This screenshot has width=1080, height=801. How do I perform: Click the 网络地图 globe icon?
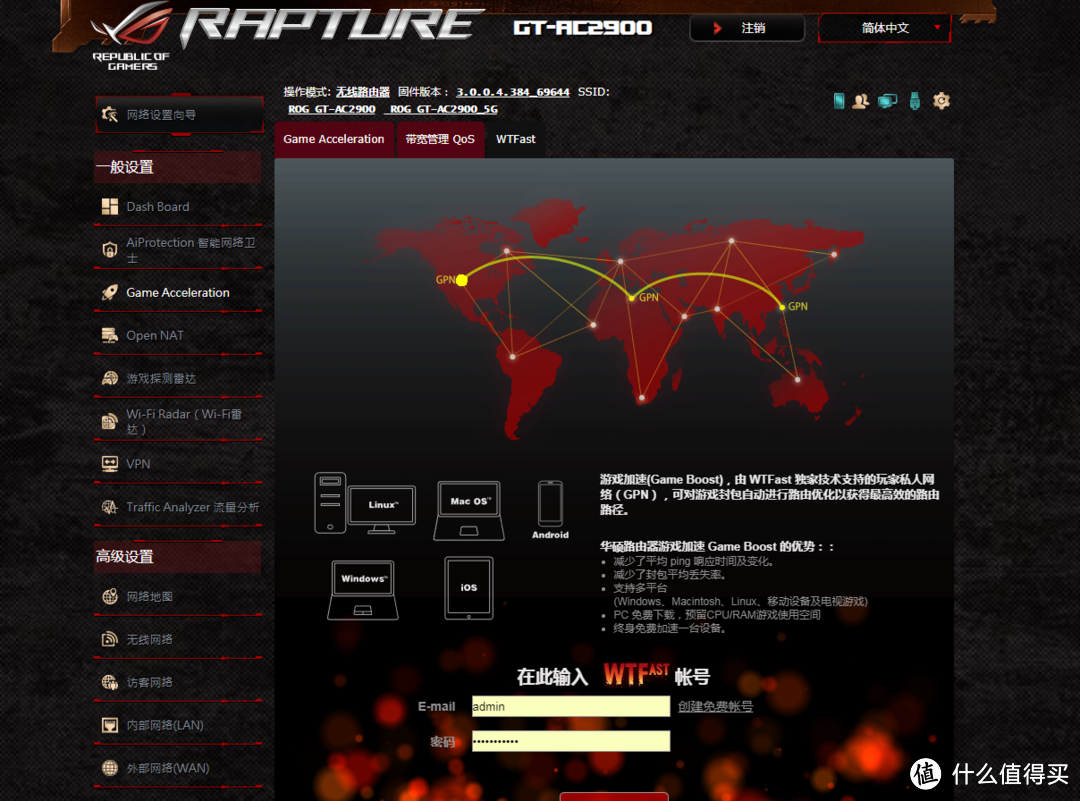pos(110,596)
